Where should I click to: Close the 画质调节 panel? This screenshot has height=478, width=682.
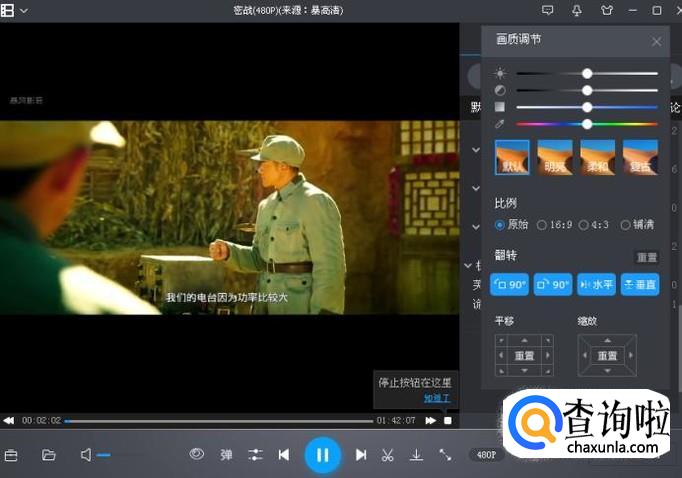656,41
